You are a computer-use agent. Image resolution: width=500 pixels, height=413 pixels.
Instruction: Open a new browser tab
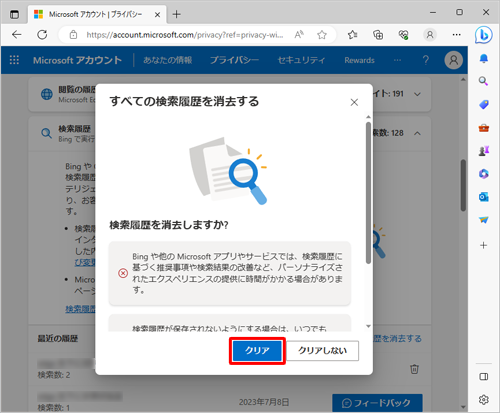pos(176,14)
